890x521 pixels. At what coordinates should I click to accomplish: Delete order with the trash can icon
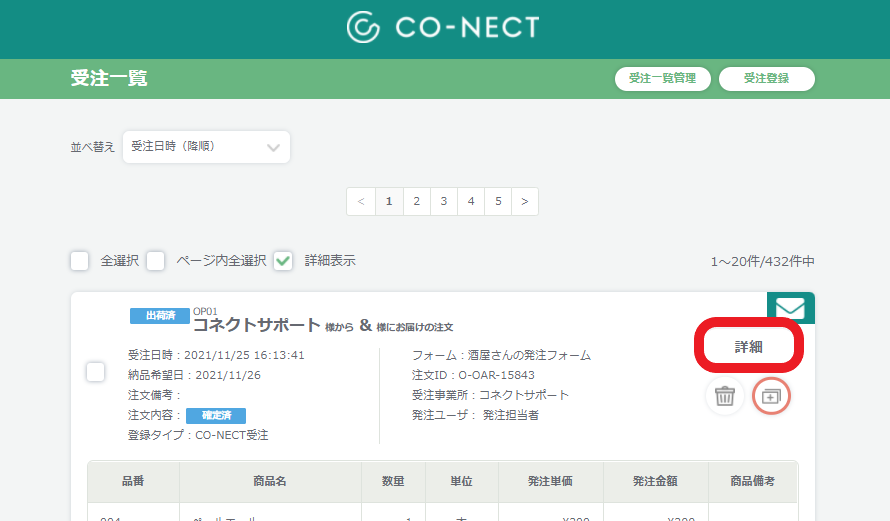(x=725, y=396)
